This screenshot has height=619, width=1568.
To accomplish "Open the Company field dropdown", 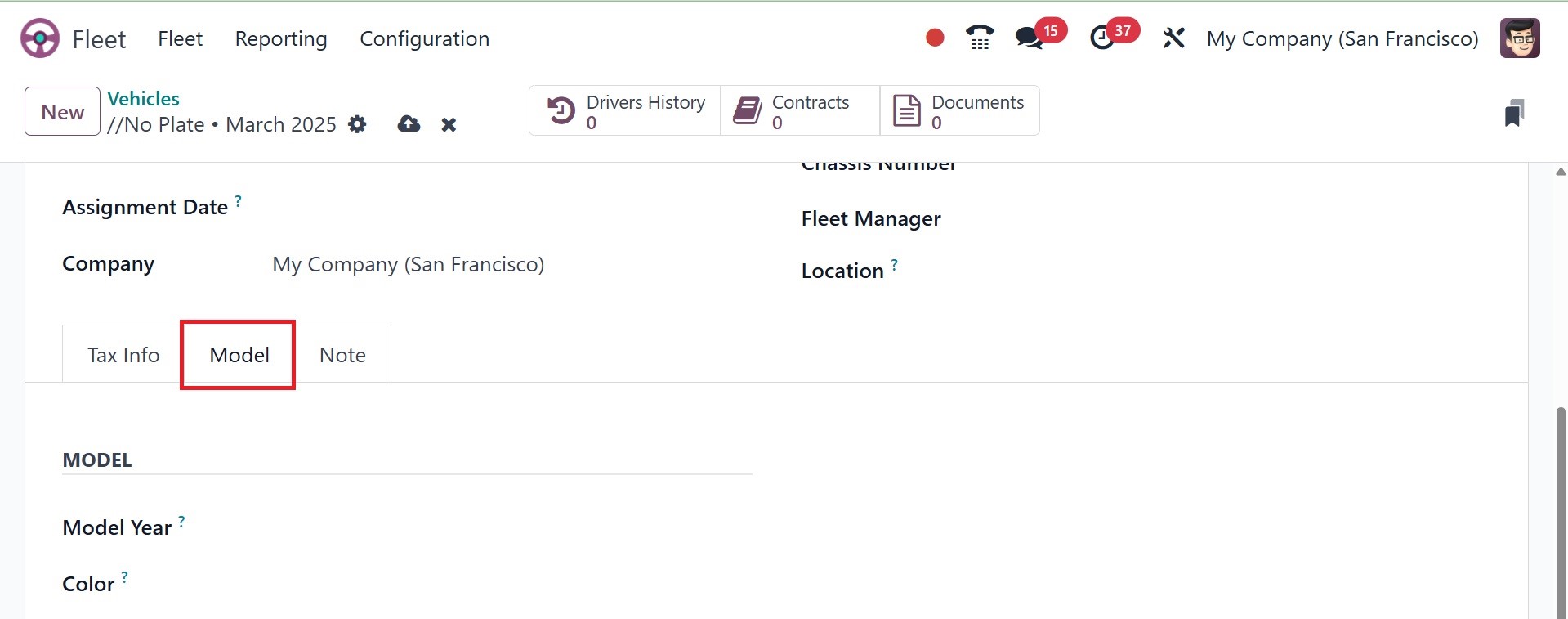I will [x=511, y=264].
